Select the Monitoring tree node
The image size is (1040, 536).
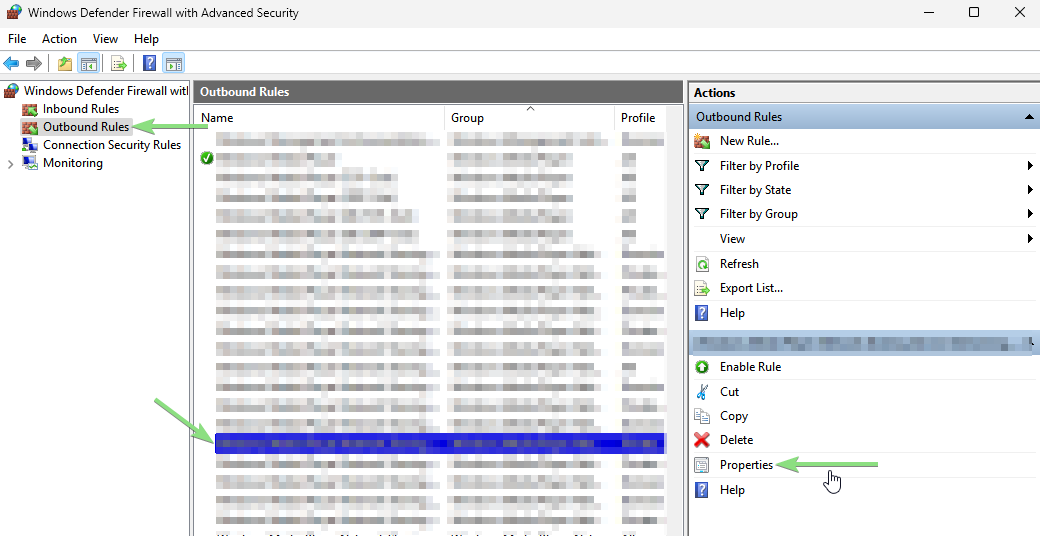tap(72, 163)
